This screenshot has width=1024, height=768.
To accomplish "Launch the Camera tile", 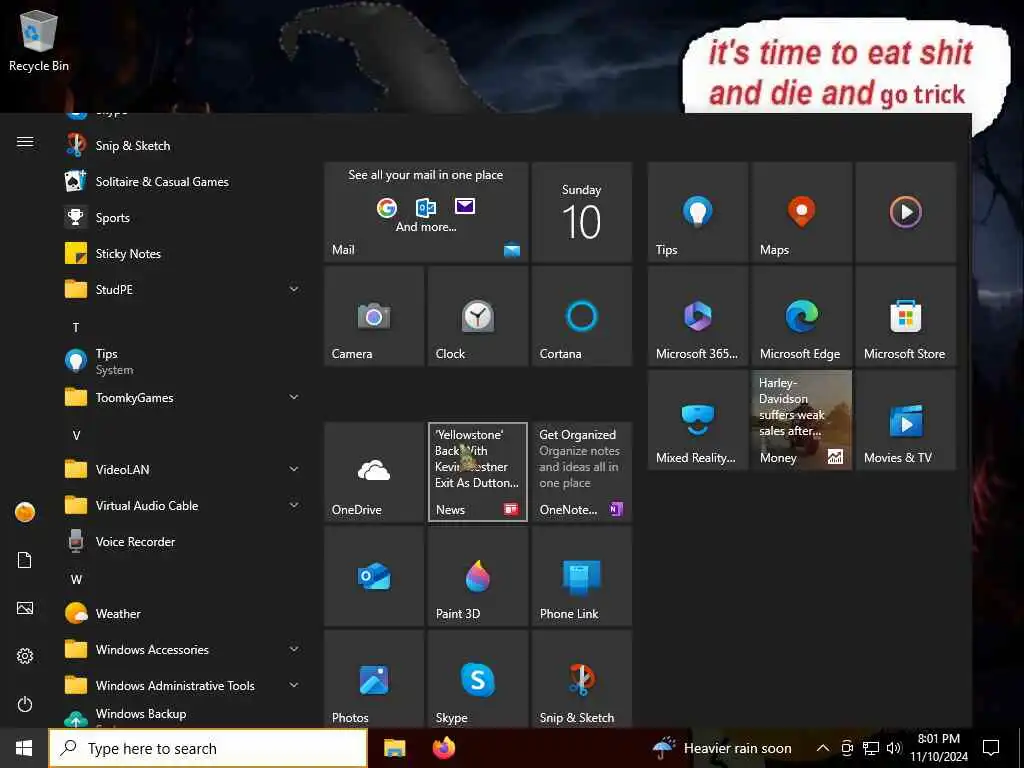I will click(x=374, y=316).
